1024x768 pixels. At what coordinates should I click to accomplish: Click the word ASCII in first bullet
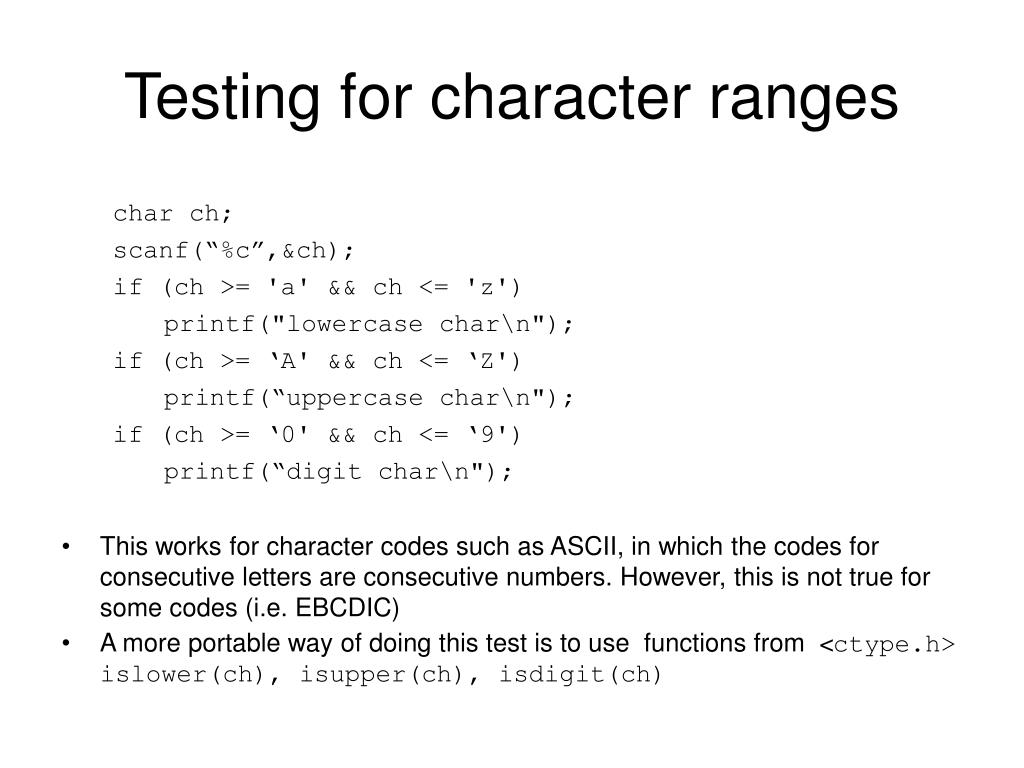[x=584, y=547]
